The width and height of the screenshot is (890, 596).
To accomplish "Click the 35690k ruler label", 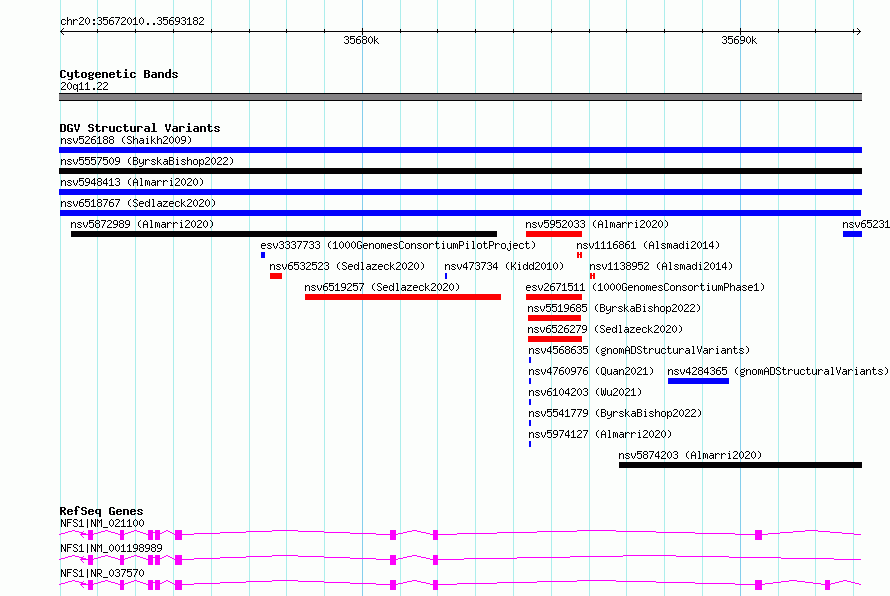I will 739,40.
